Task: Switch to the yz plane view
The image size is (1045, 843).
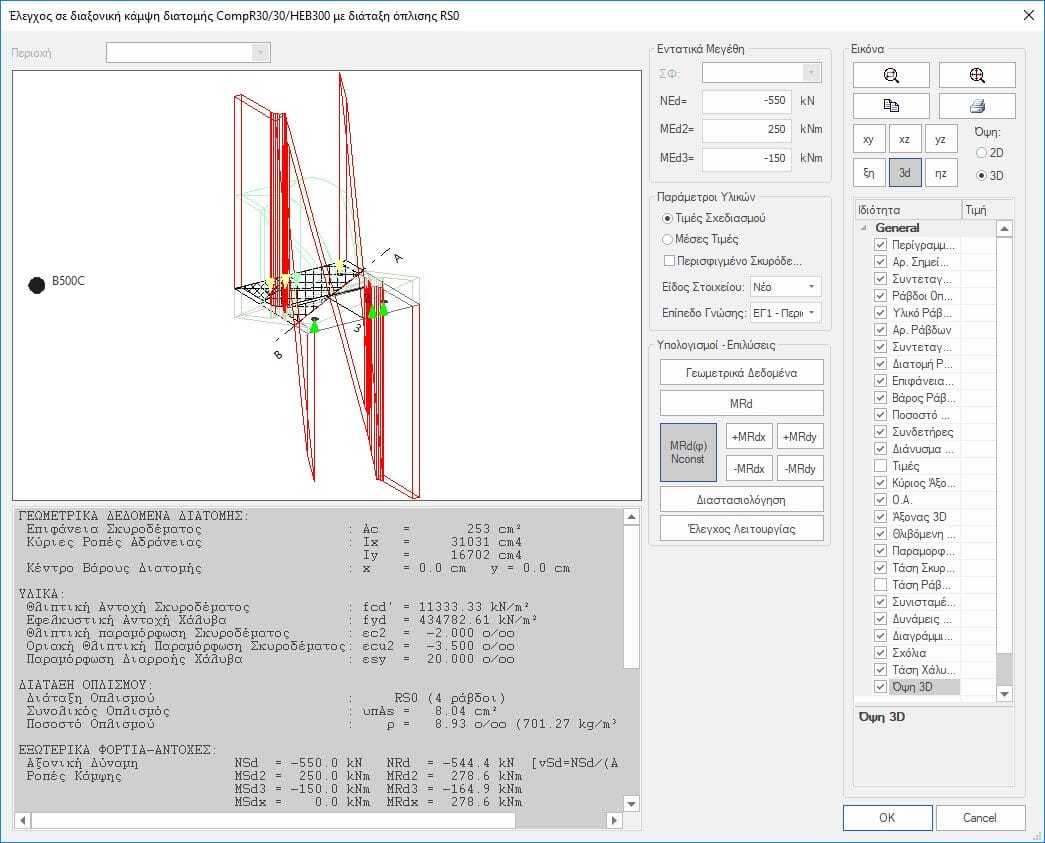Action: pos(940,140)
